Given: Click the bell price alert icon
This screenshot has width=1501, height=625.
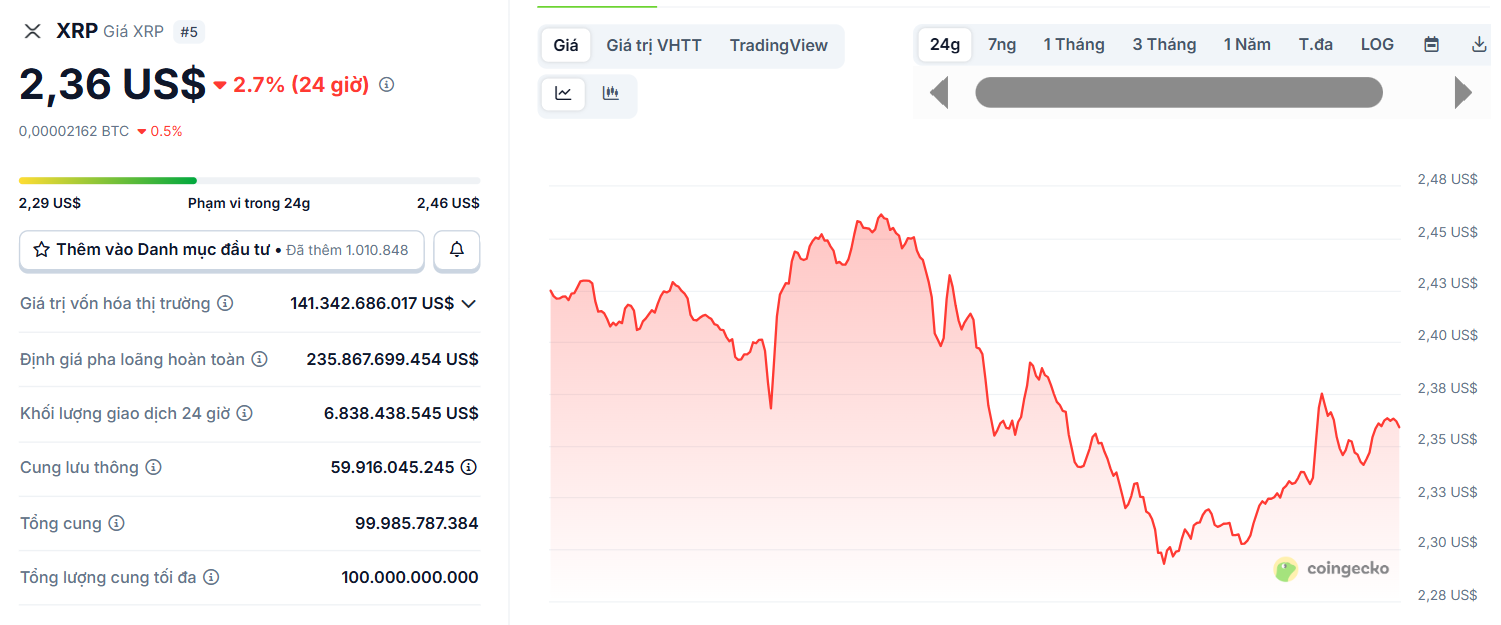Looking at the screenshot, I should tap(457, 250).
